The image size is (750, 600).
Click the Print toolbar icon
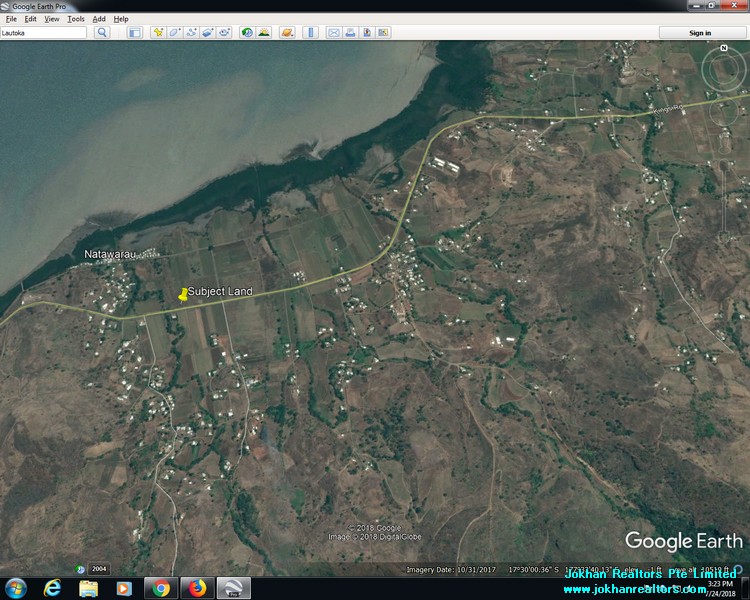pyautogui.click(x=350, y=32)
